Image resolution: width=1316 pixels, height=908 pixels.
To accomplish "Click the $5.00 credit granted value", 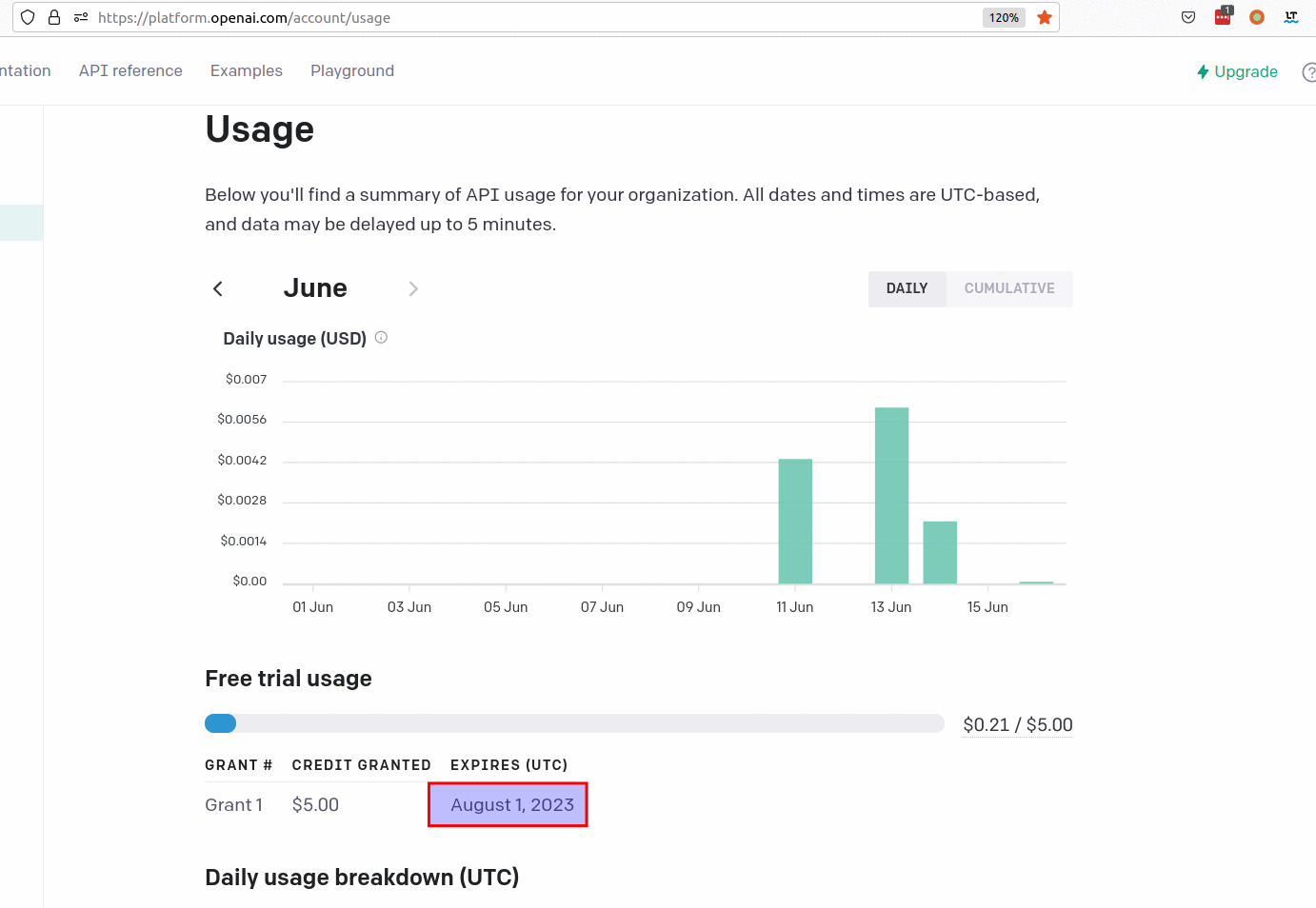I will (315, 804).
